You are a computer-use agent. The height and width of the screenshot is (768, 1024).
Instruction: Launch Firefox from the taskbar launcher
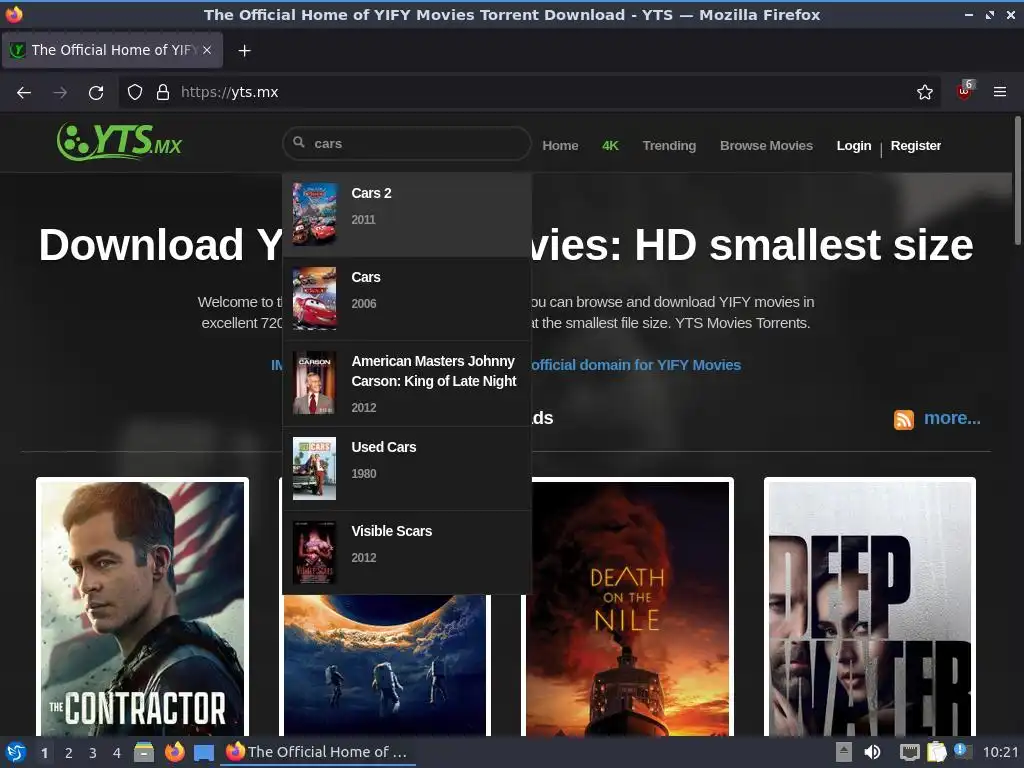pyautogui.click(x=174, y=752)
